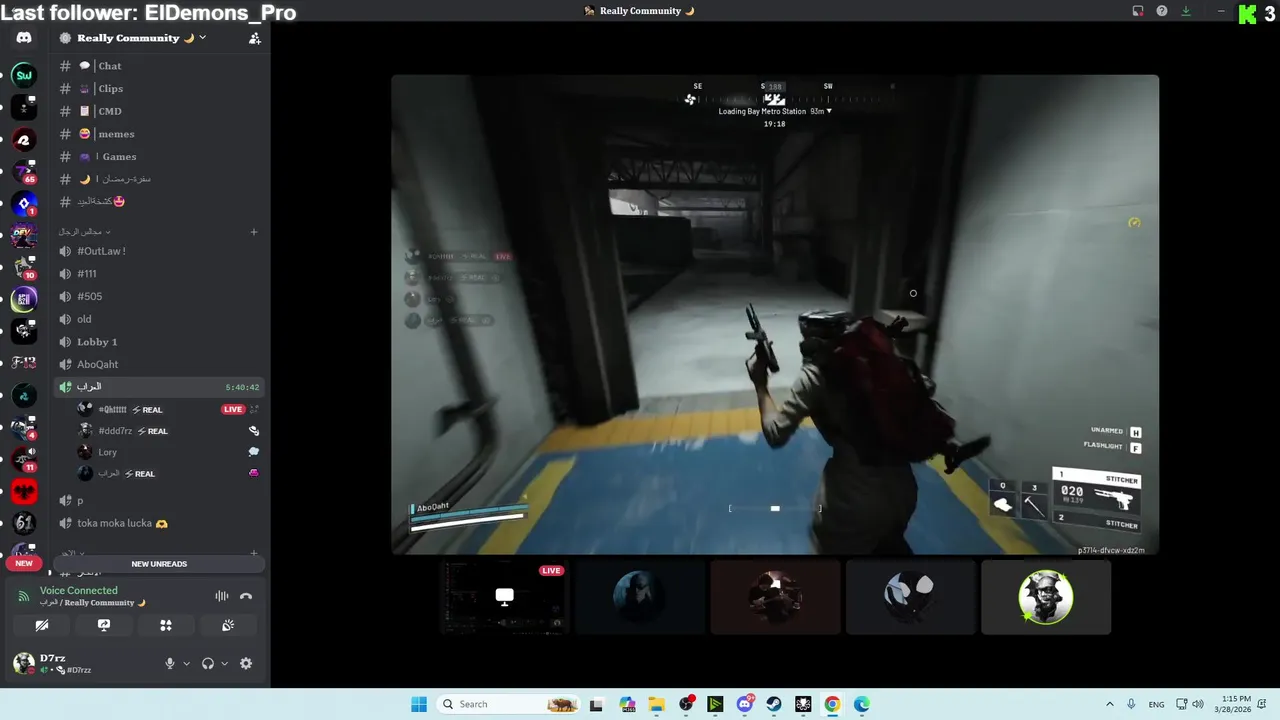Image resolution: width=1280 pixels, height=720 pixels.
Task: Open Discord help question mark icon
Action: coord(1162,11)
